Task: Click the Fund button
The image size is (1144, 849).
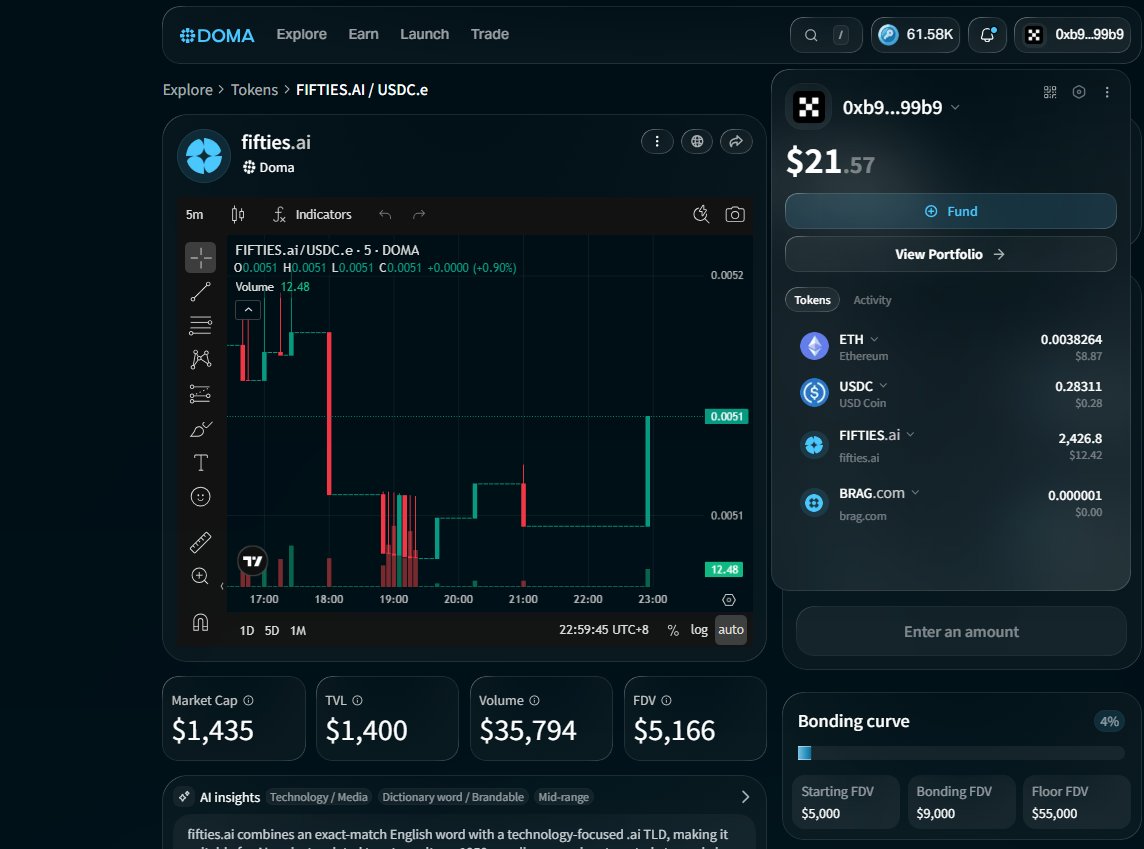Action: pos(951,212)
